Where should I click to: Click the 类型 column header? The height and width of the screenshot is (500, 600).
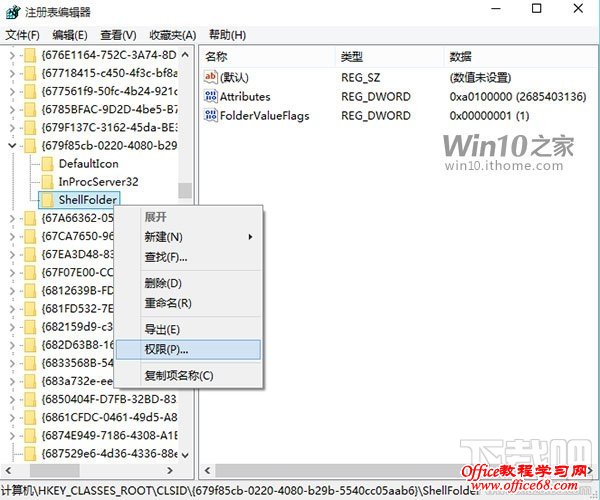click(390, 57)
